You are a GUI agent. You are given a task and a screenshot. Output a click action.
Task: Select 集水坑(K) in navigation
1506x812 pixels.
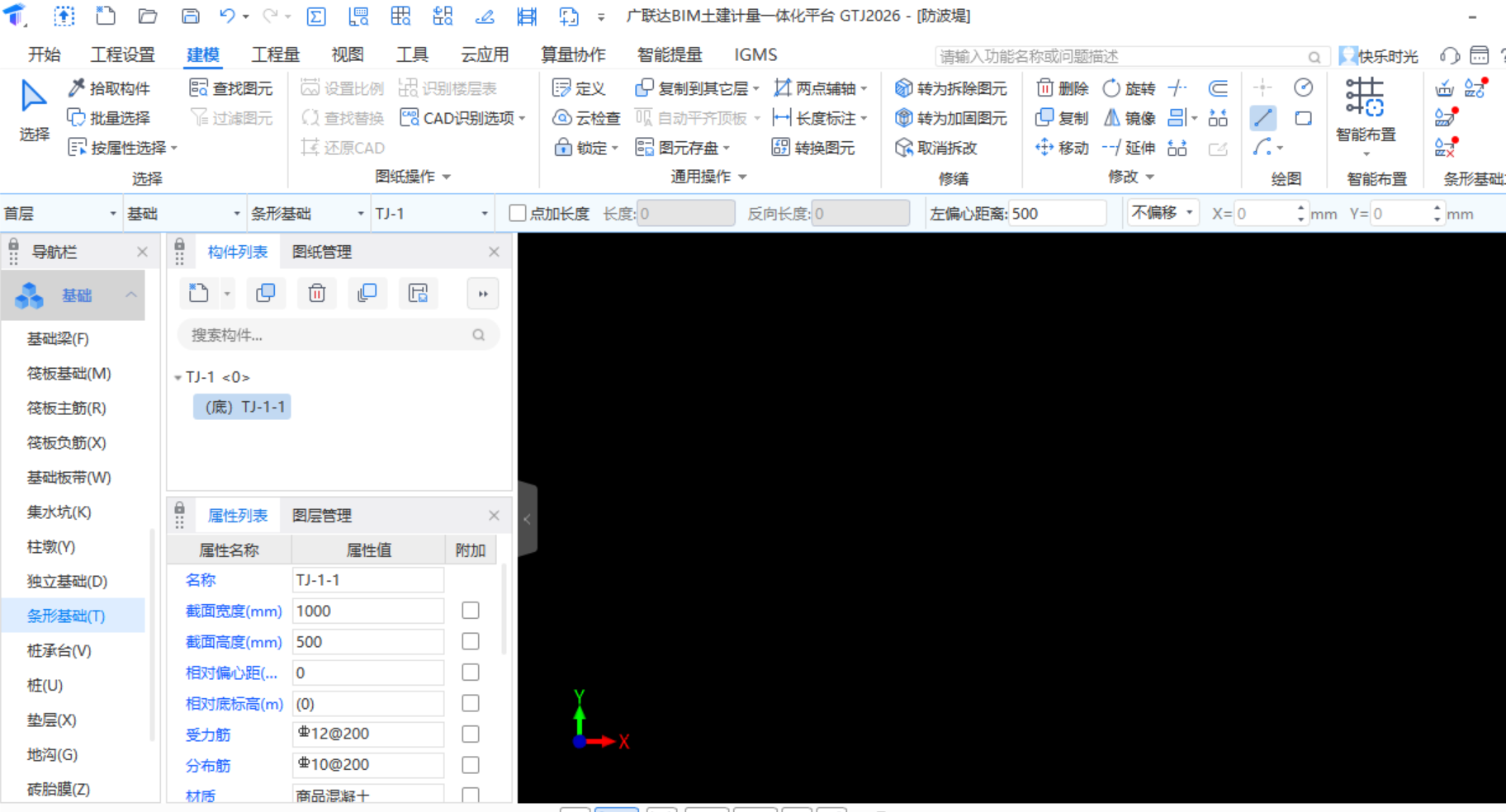coord(59,512)
